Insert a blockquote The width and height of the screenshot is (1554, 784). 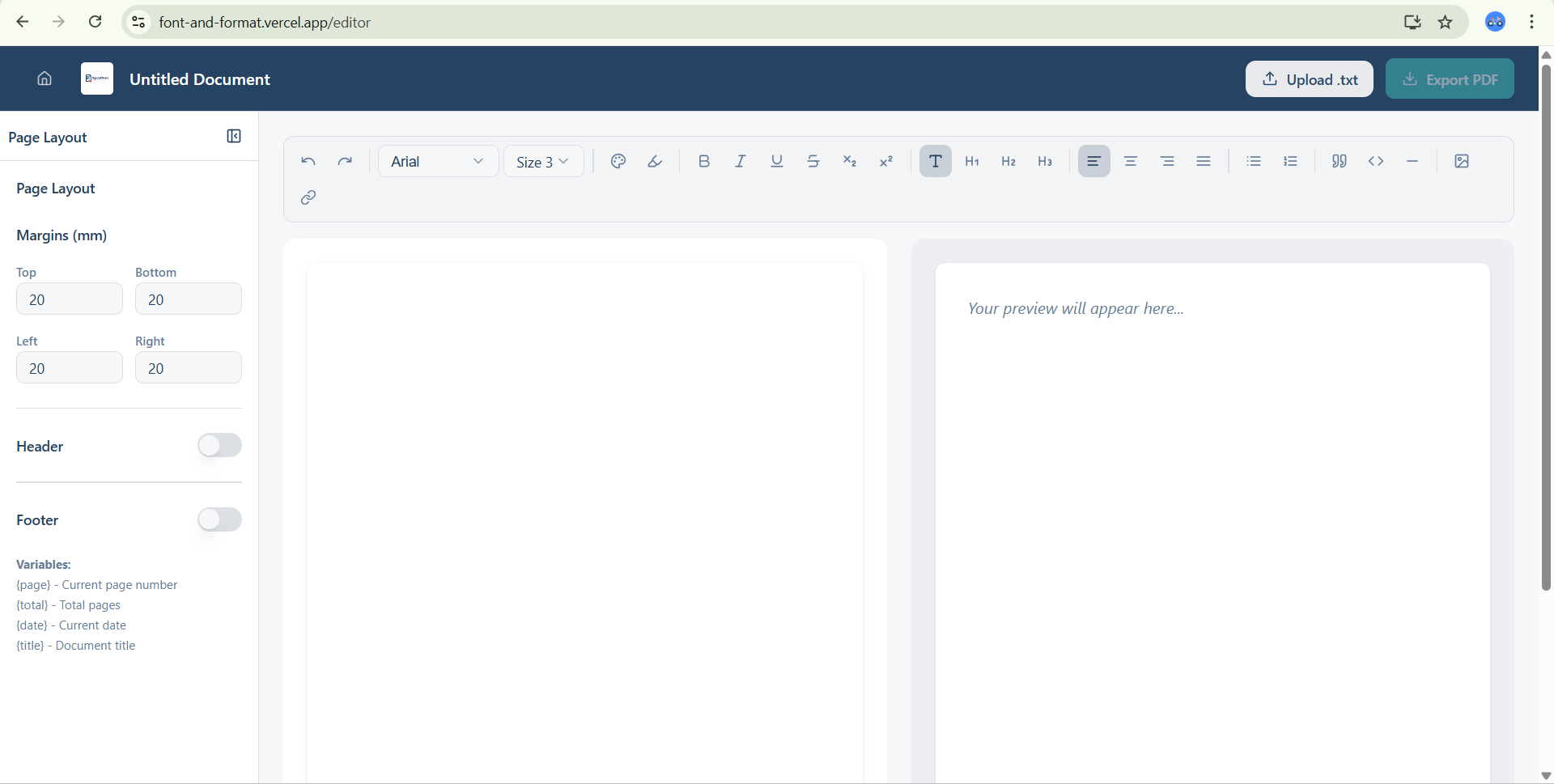(1340, 161)
